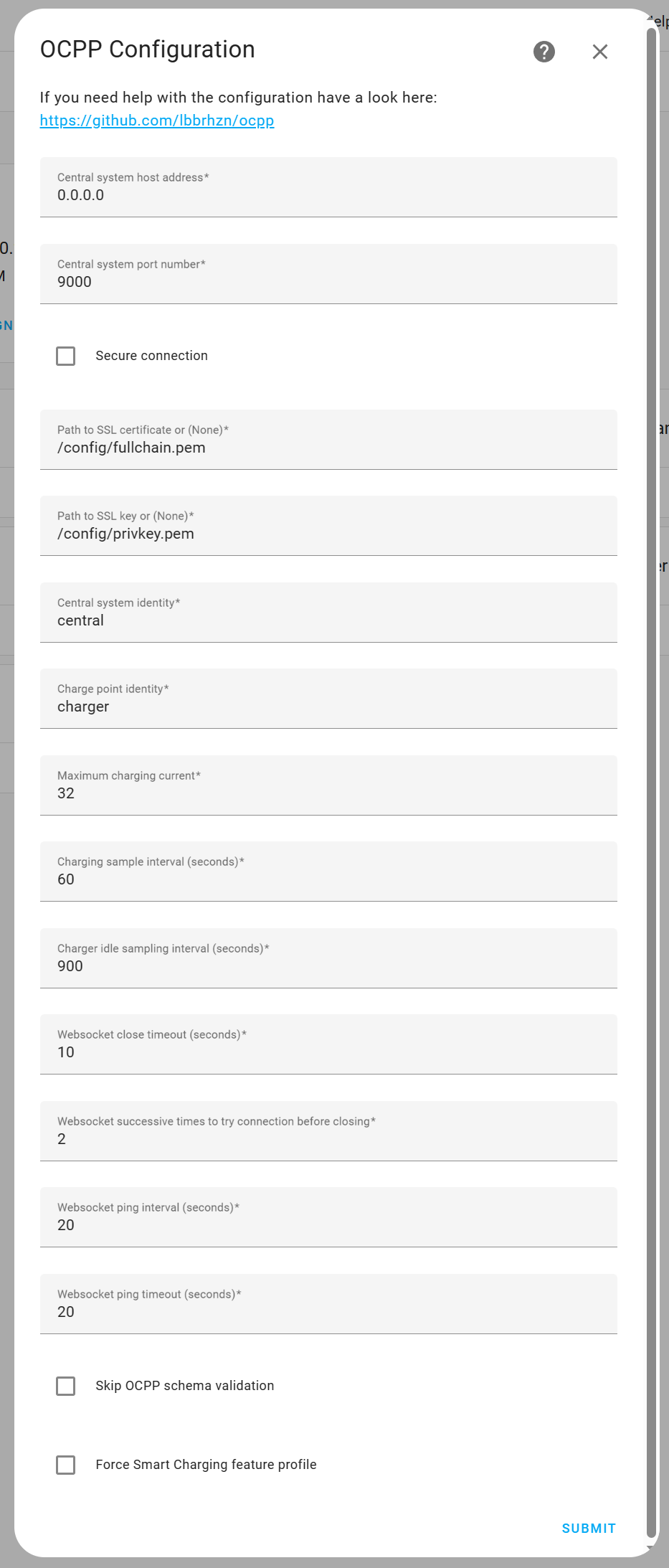The height and width of the screenshot is (1568, 669).
Task: Click the dialog's vertical scrollbar
Action: (x=651, y=782)
